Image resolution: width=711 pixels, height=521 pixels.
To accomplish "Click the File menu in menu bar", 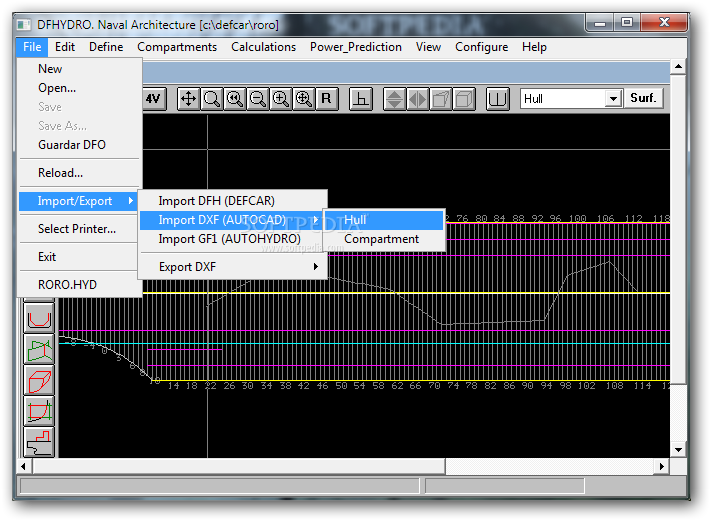I will coord(32,47).
